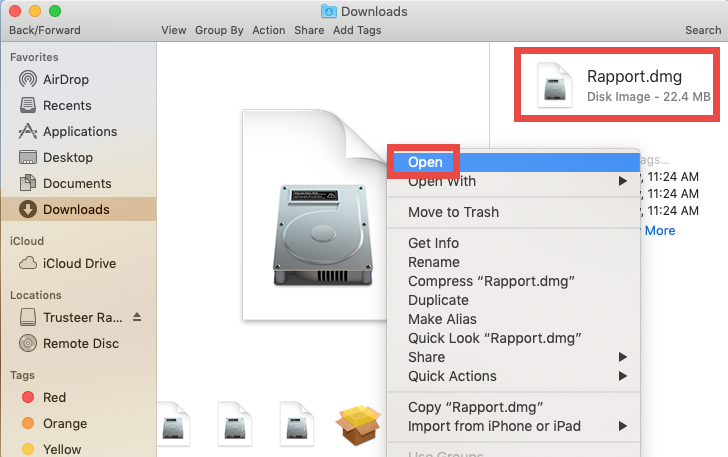Screen dimensions: 728x457
Task: Select the Red tag dot
Action: pos(28,397)
